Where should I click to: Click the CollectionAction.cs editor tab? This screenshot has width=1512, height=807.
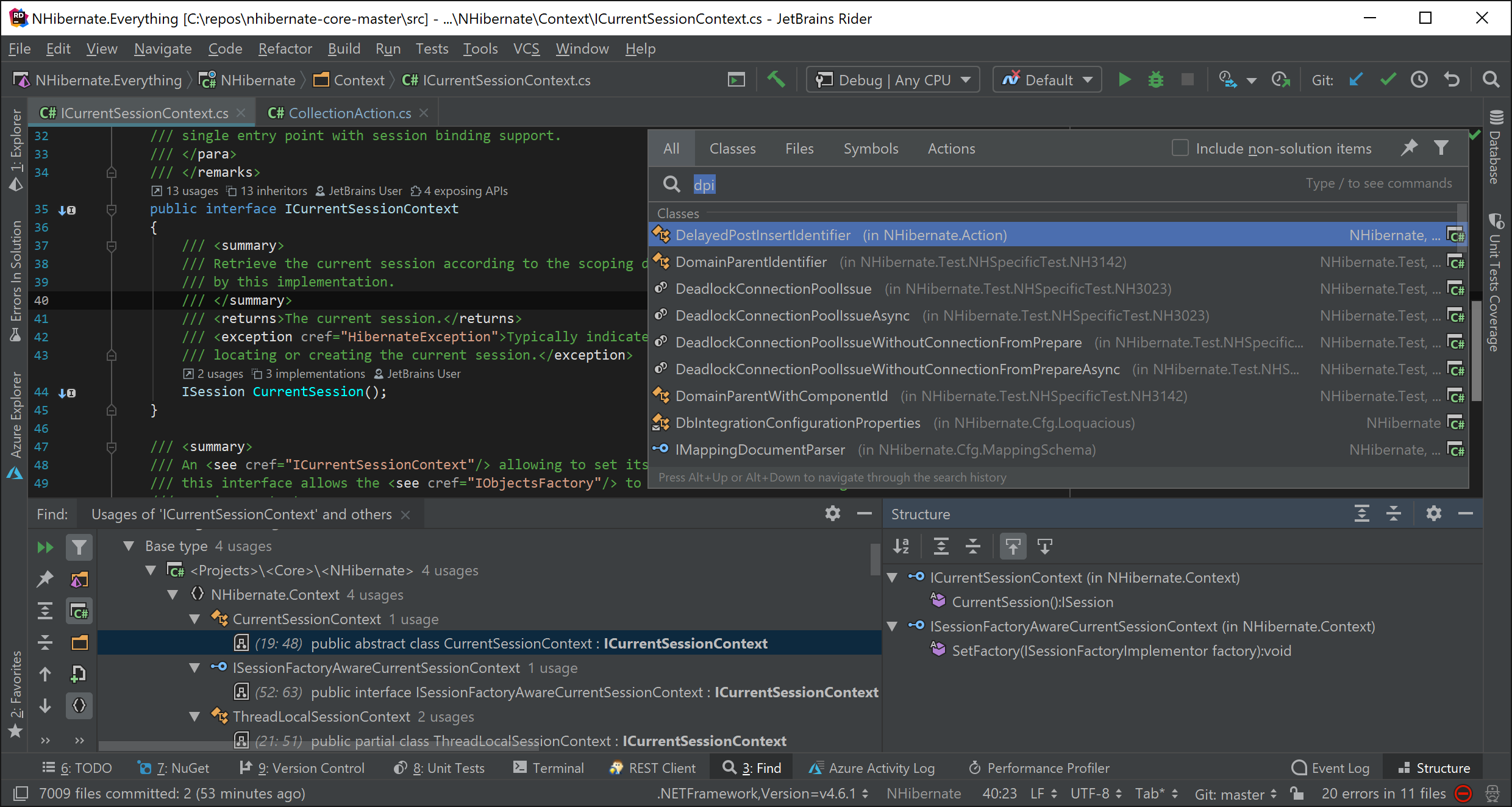[345, 113]
